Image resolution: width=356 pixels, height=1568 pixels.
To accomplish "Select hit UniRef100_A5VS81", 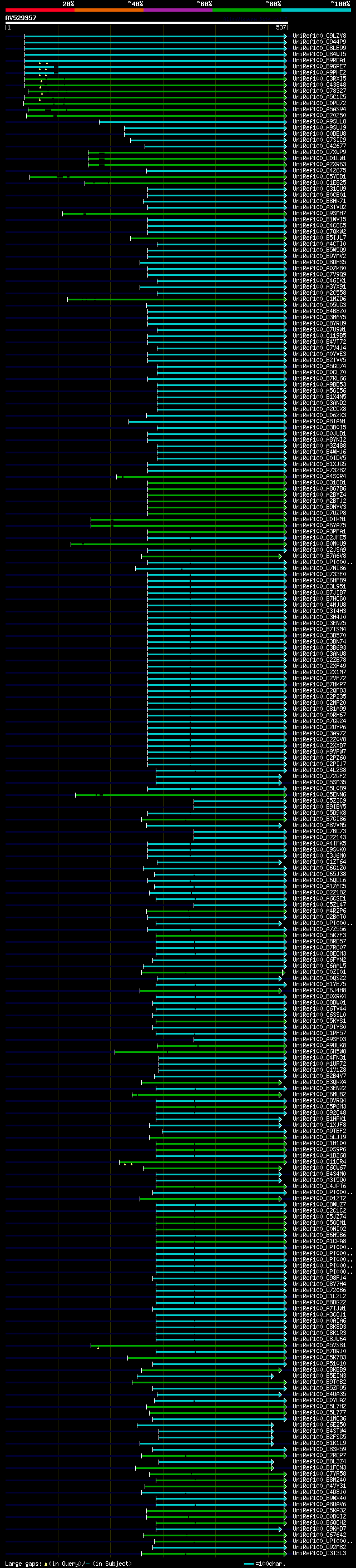I will [319, 1345].
